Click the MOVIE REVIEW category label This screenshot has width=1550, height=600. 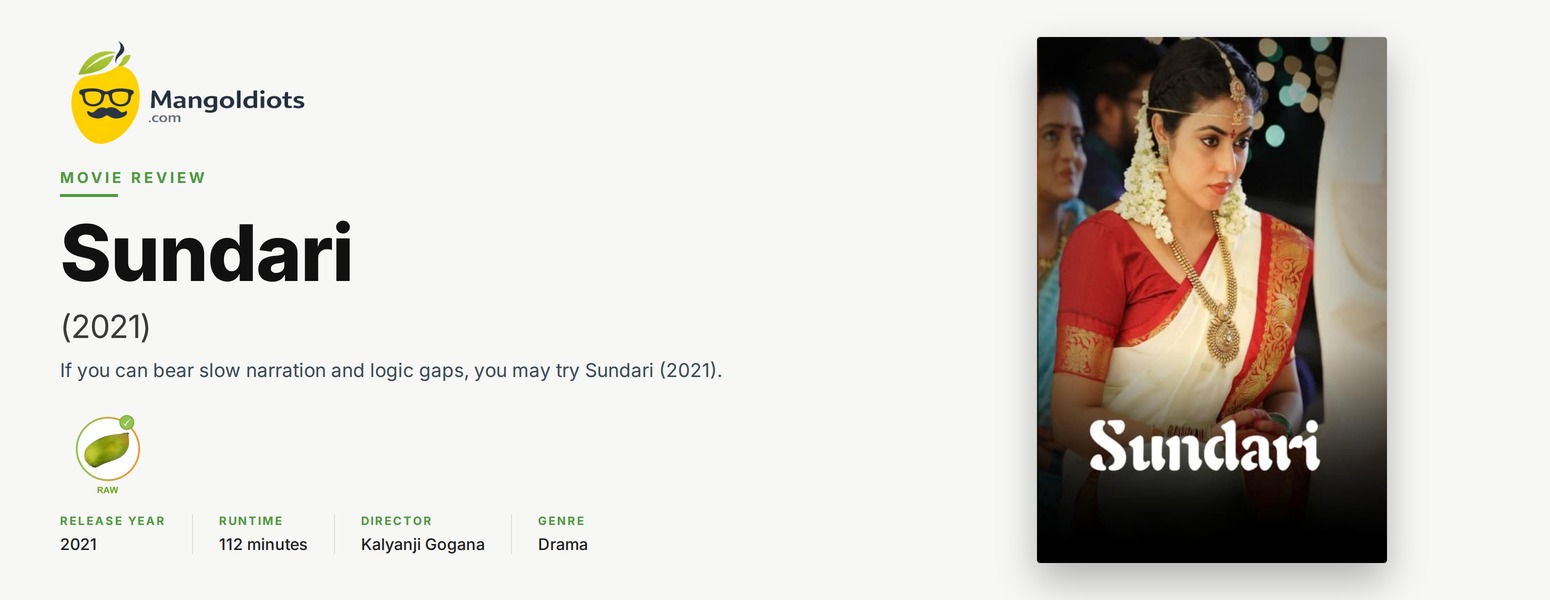(x=133, y=178)
